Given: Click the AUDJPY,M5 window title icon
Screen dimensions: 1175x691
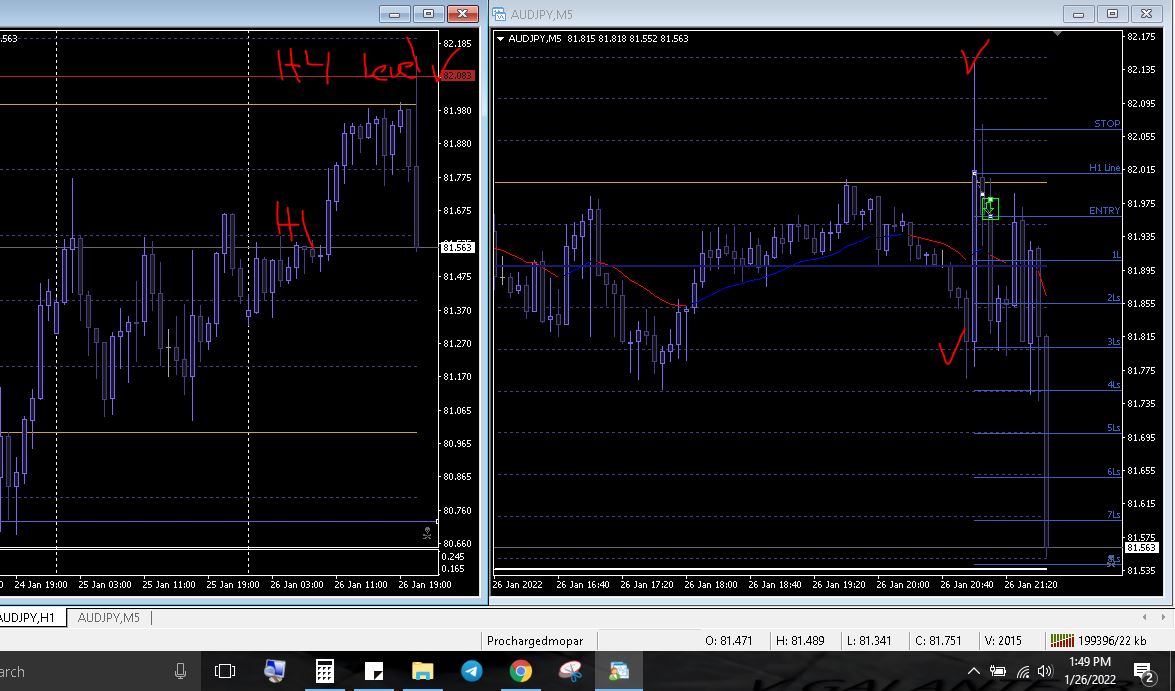Looking at the screenshot, I should pyautogui.click(x=499, y=13).
